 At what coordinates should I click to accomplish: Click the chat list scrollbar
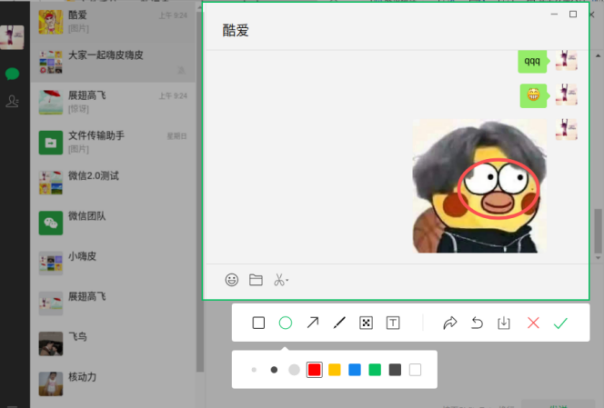[200, 193]
